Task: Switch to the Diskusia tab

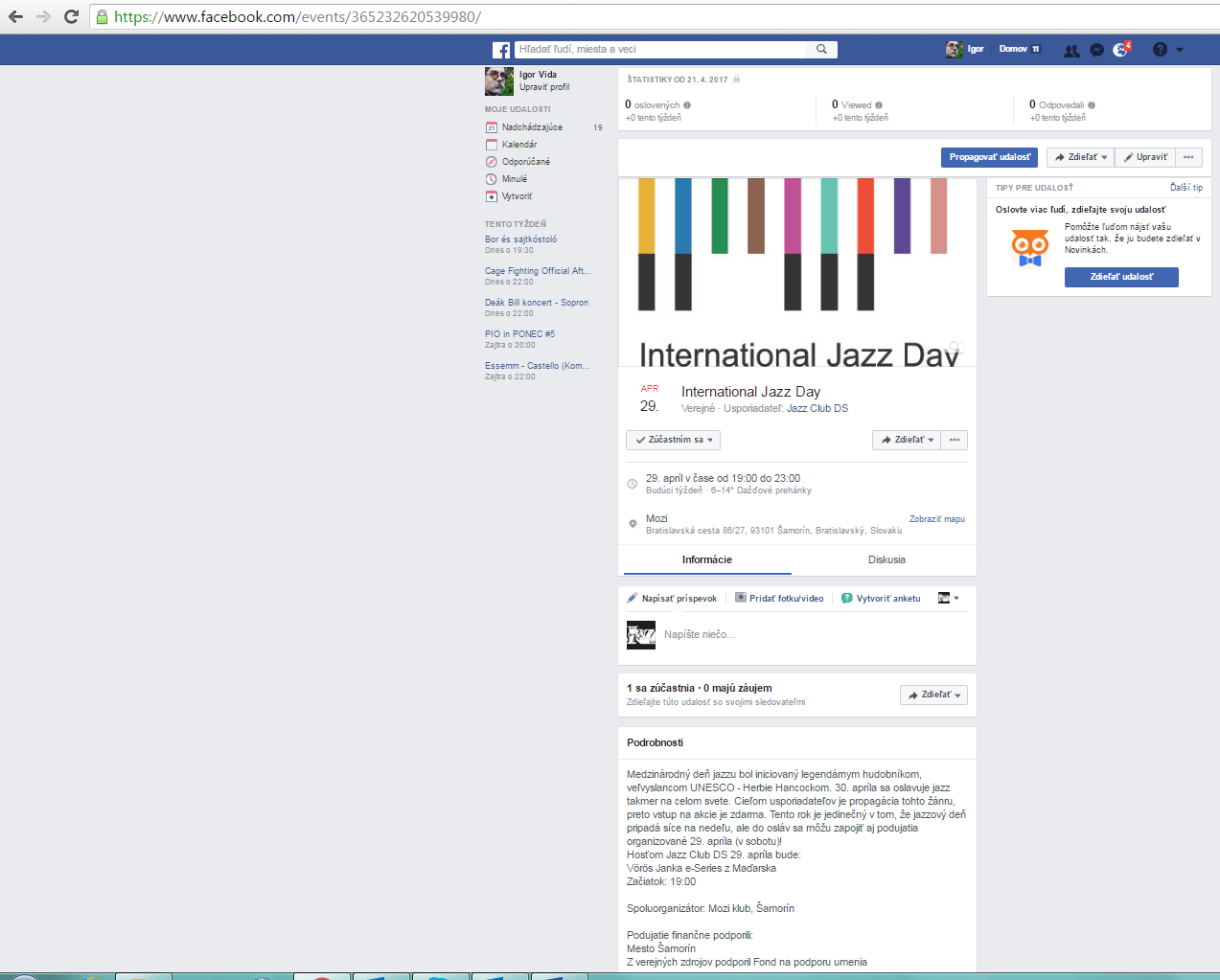Action: point(886,559)
